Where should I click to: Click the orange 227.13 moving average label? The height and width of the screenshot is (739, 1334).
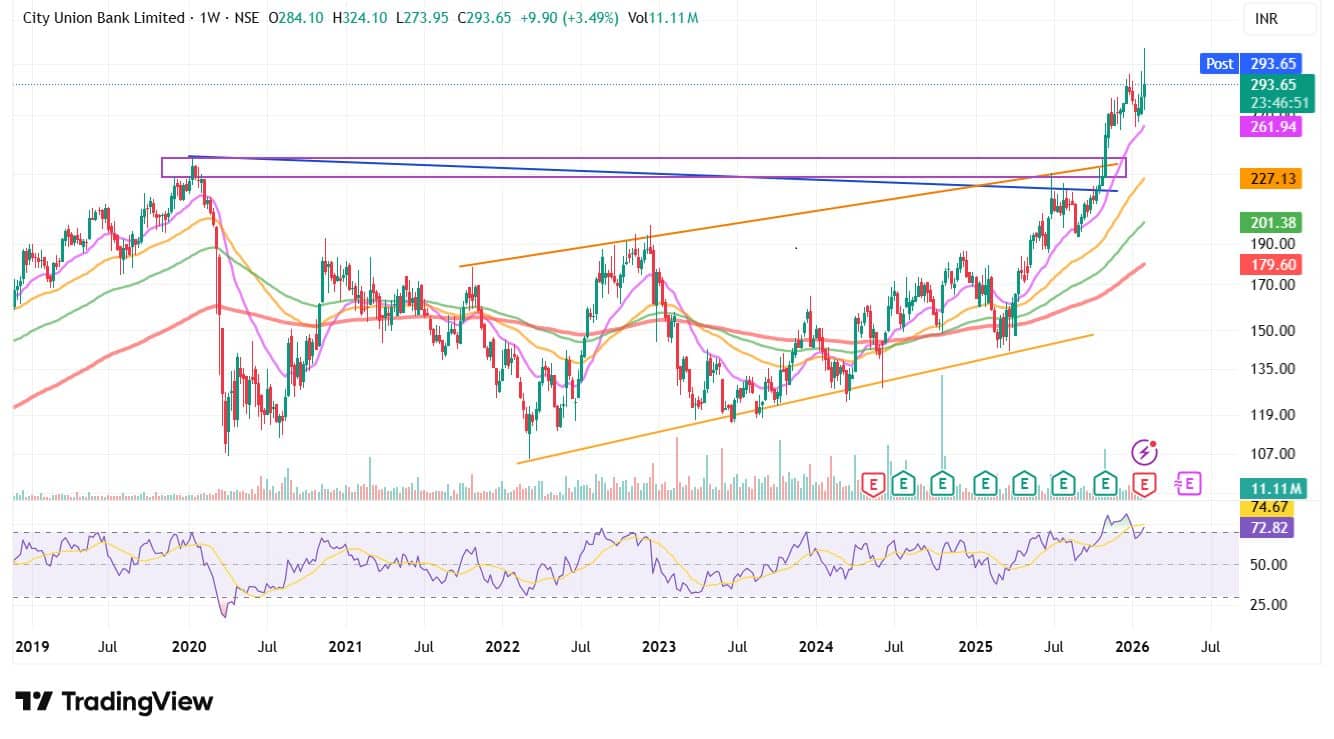click(1272, 179)
